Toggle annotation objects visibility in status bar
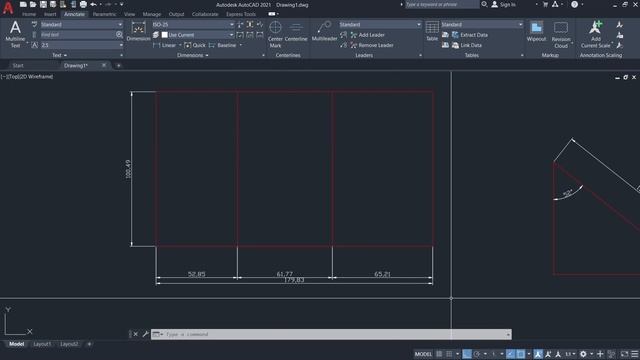 coord(538,354)
